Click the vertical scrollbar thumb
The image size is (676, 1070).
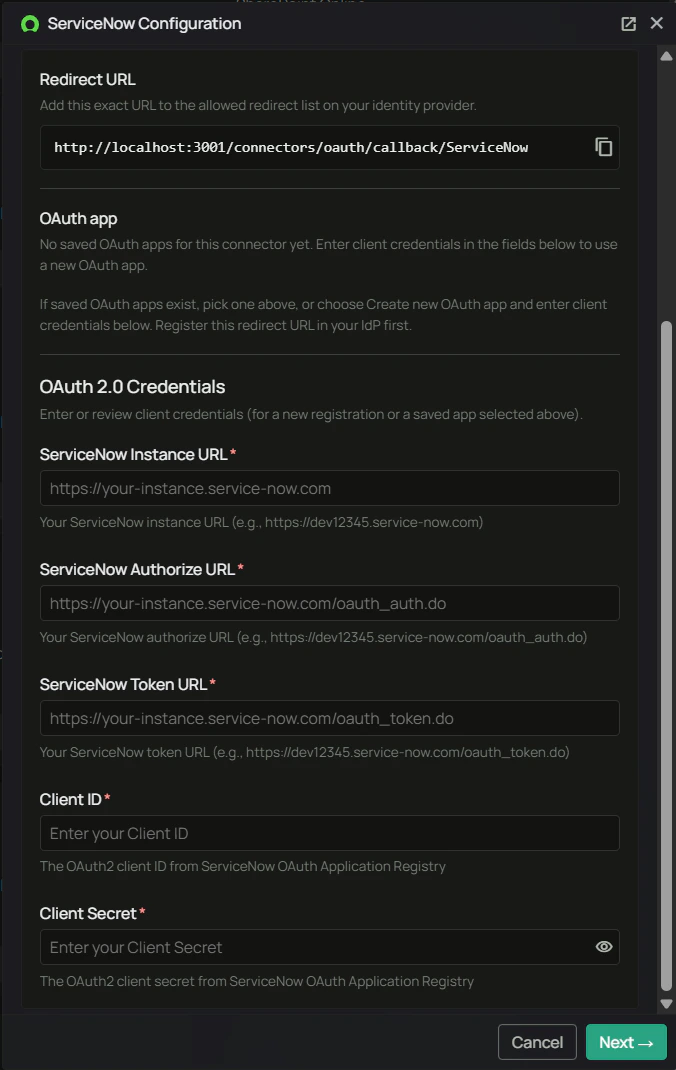[666, 655]
